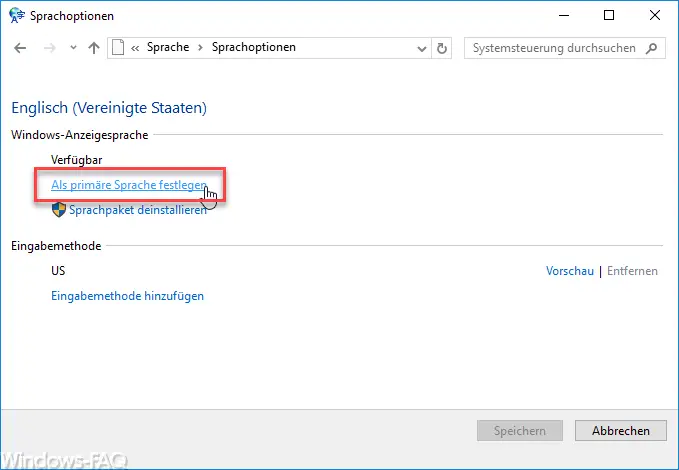Go up one level with up arrow

[94, 48]
